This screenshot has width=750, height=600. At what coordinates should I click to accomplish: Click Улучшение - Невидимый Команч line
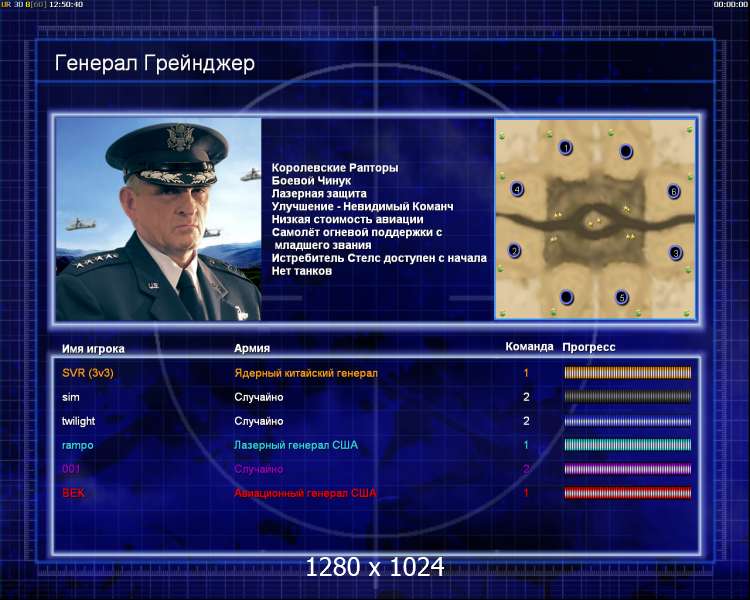[362, 207]
